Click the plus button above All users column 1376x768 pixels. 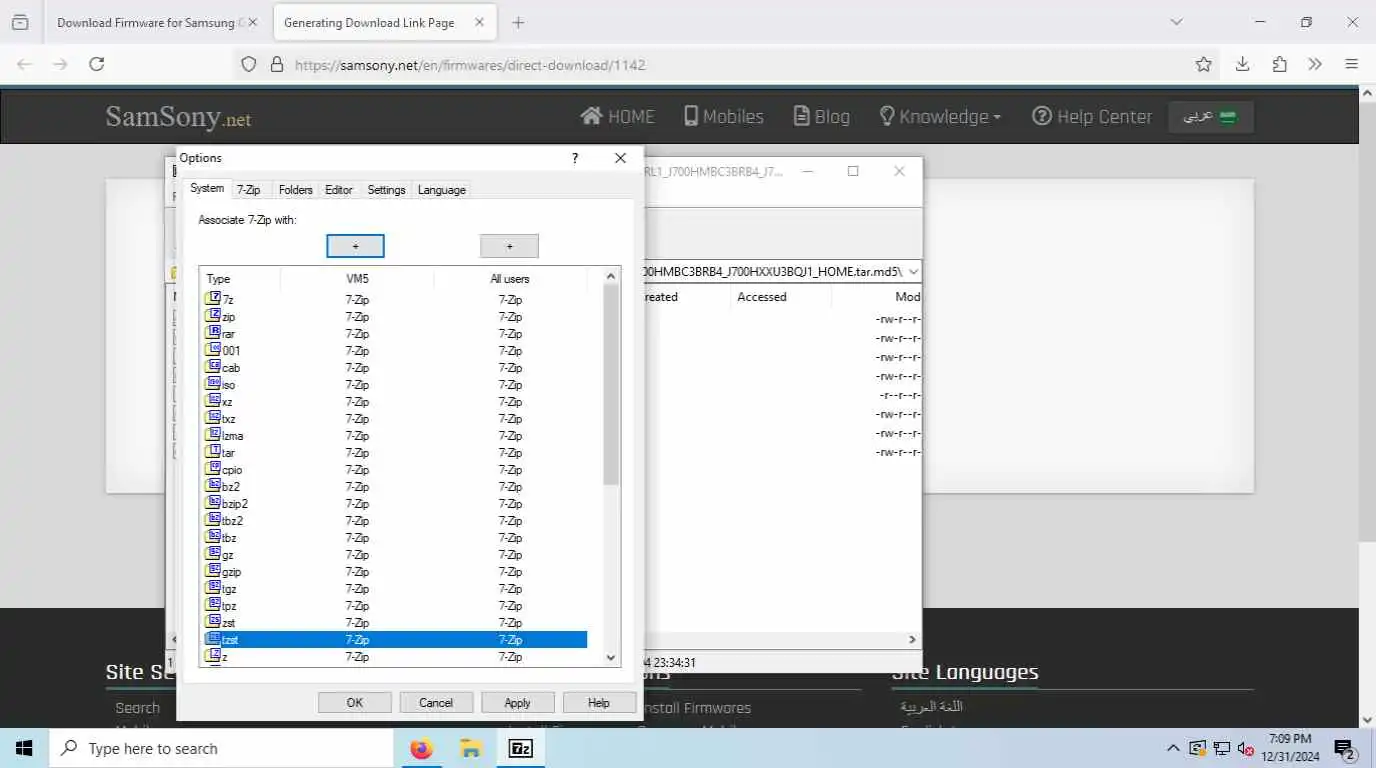(x=509, y=246)
